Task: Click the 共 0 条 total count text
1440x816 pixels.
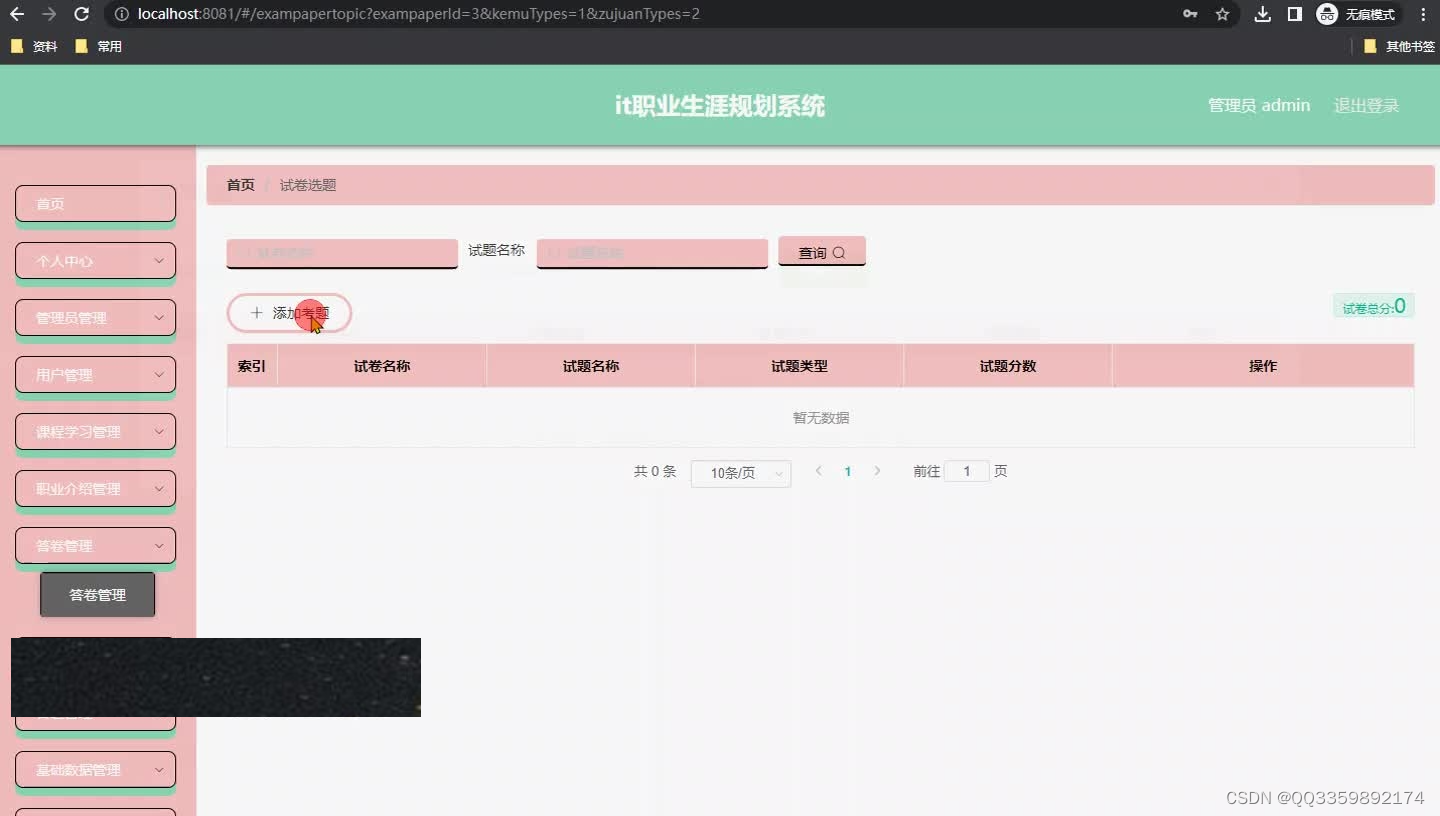Action: [x=655, y=471]
